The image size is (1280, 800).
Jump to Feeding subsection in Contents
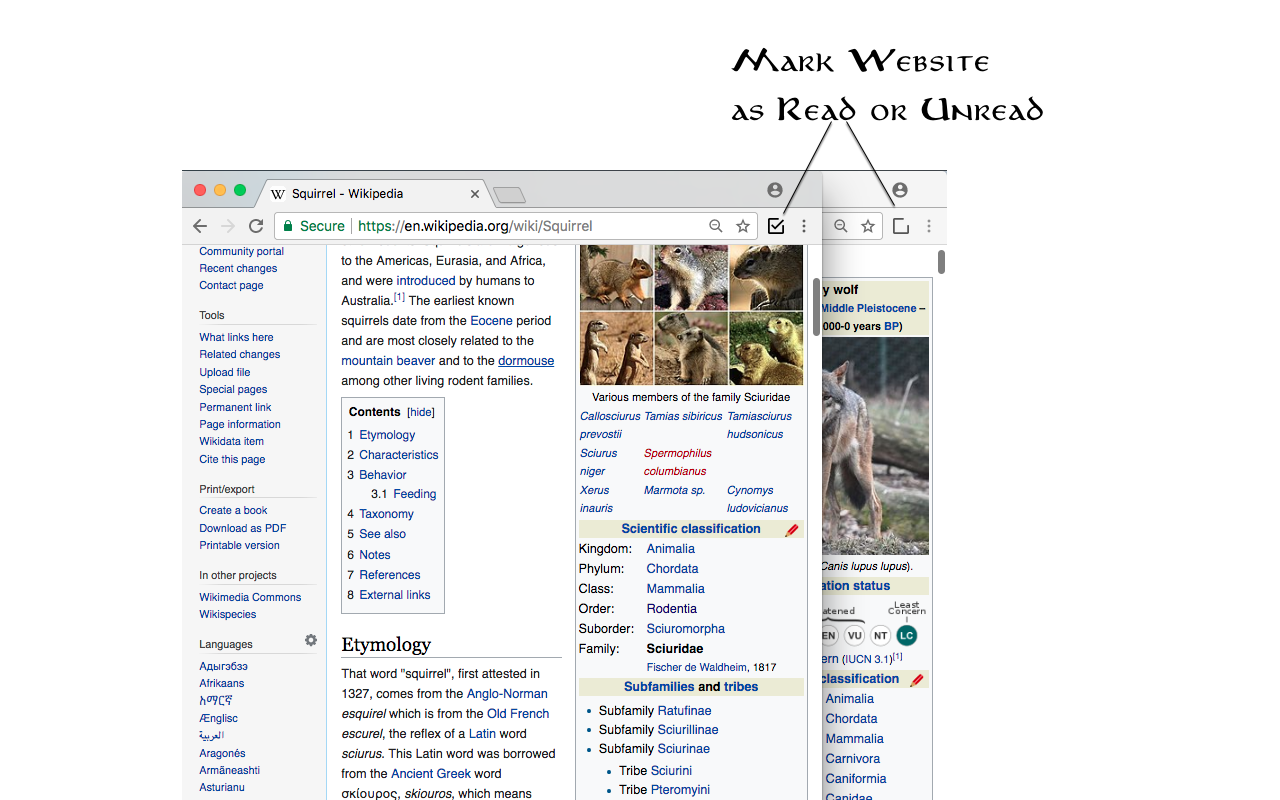pyautogui.click(x=415, y=494)
